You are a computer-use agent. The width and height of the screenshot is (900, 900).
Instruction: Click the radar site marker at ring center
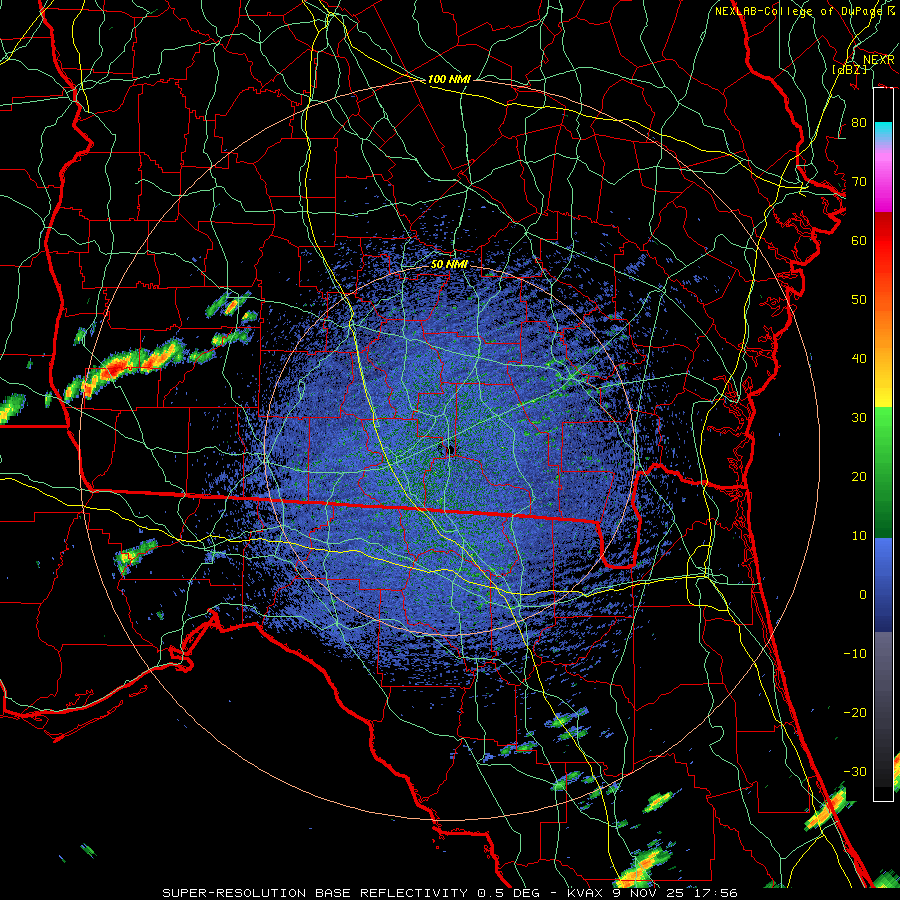pos(449,448)
